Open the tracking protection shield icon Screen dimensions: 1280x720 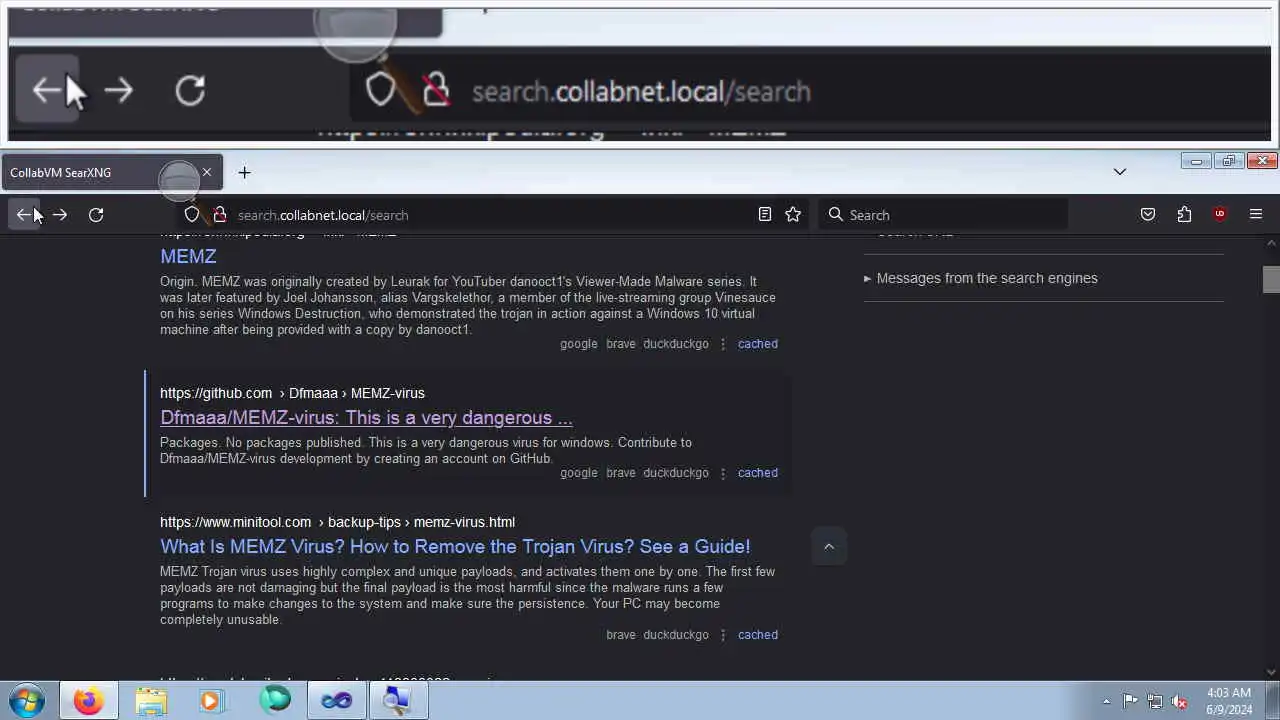point(192,215)
